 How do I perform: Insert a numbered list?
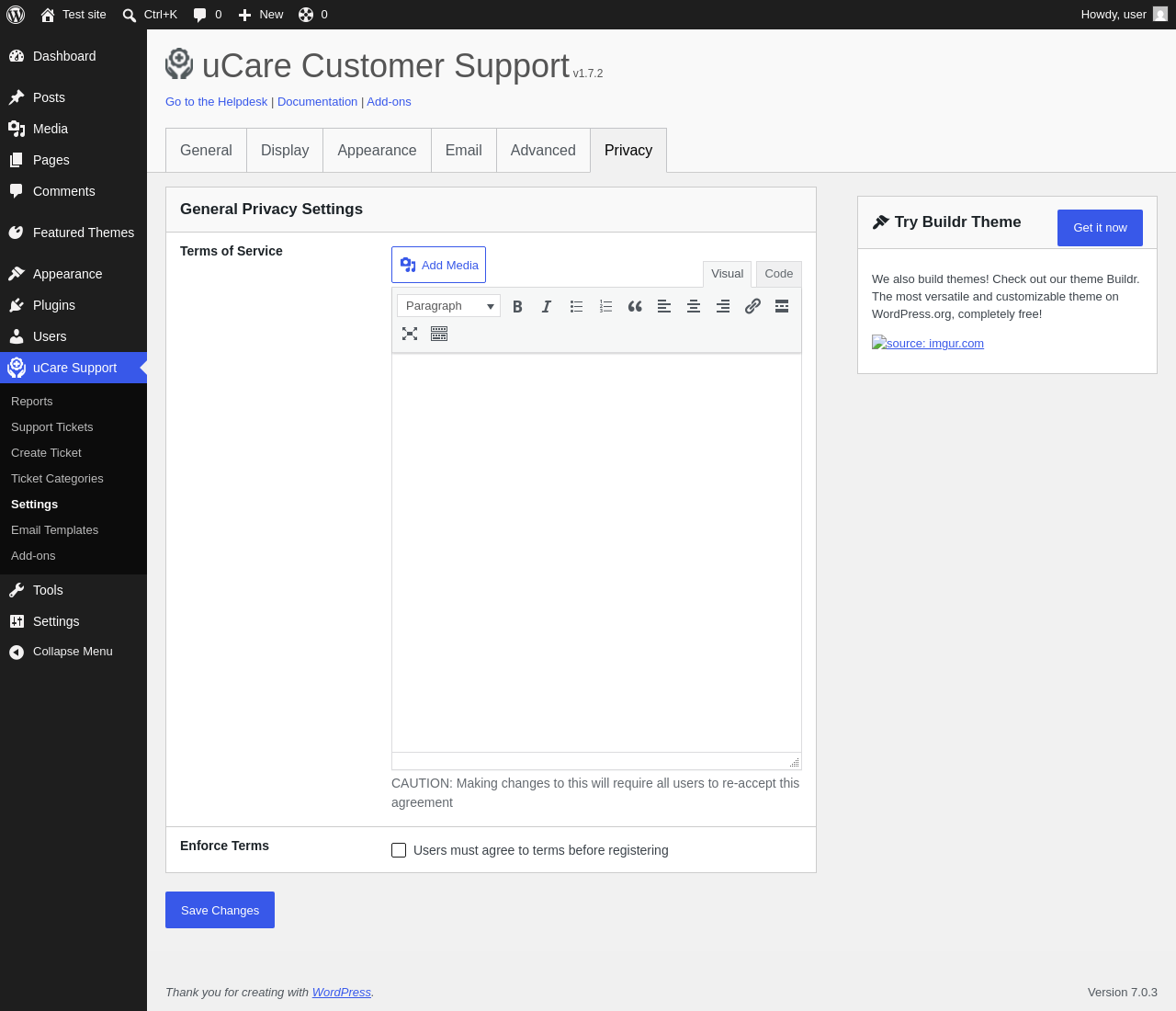(605, 306)
